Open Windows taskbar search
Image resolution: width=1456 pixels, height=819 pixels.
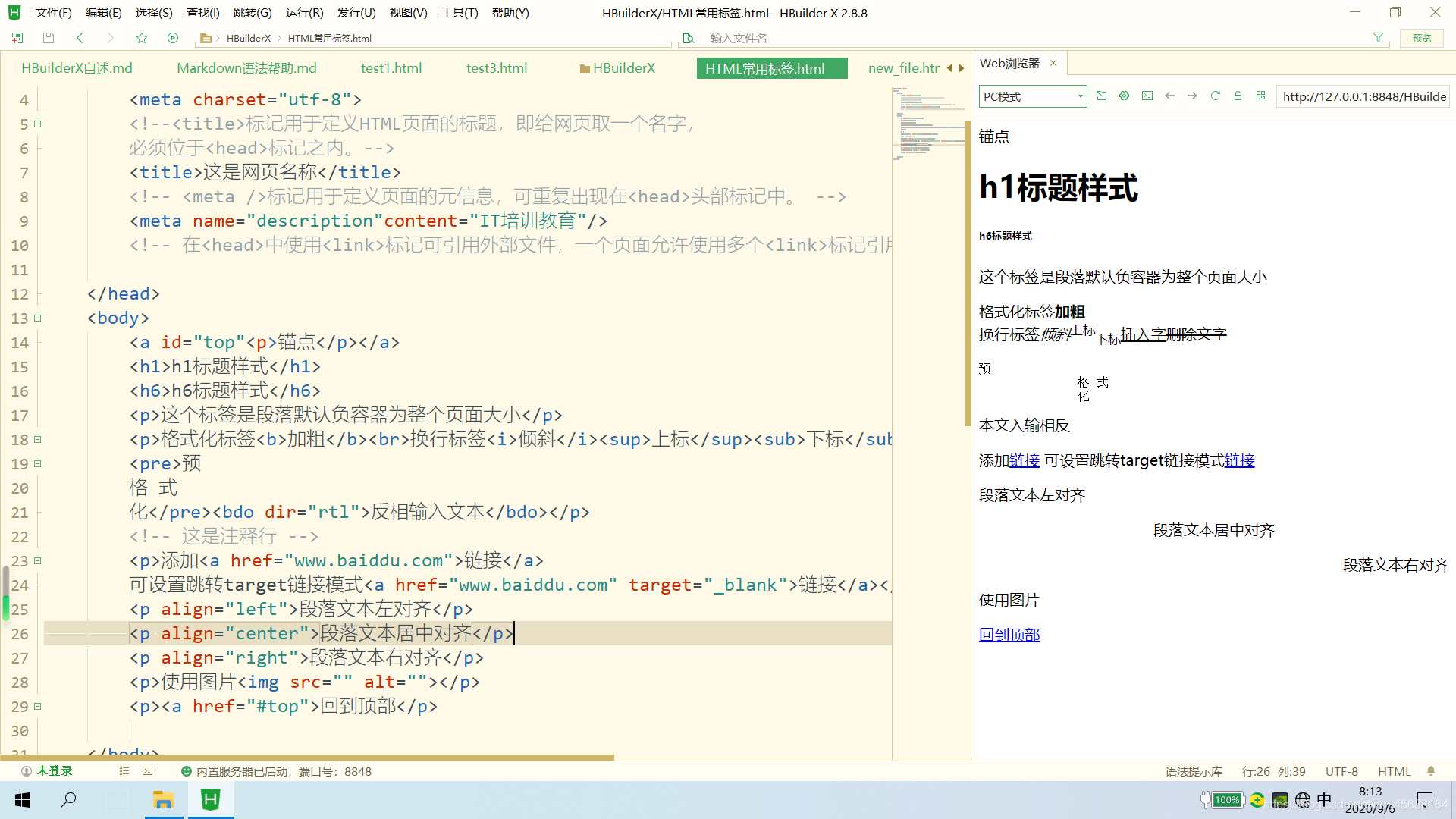68,800
